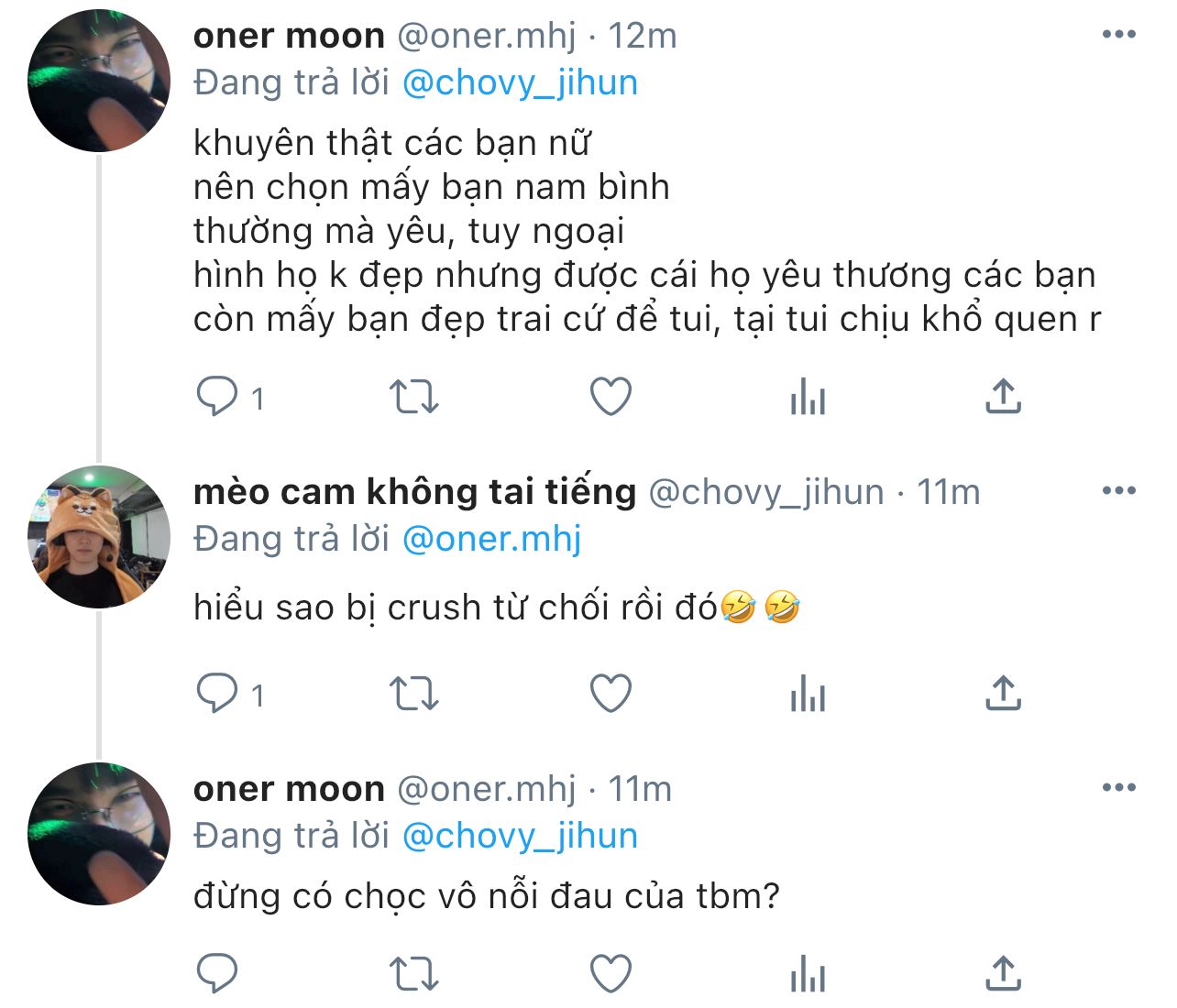Screen dimensions: 1177x1008
Task: Open more options on first tweet
Action: point(1118,35)
